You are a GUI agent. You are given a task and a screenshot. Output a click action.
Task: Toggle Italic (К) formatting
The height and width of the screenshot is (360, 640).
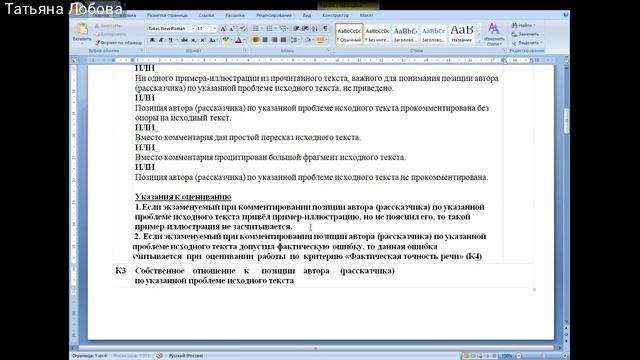[x=161, y=40]
